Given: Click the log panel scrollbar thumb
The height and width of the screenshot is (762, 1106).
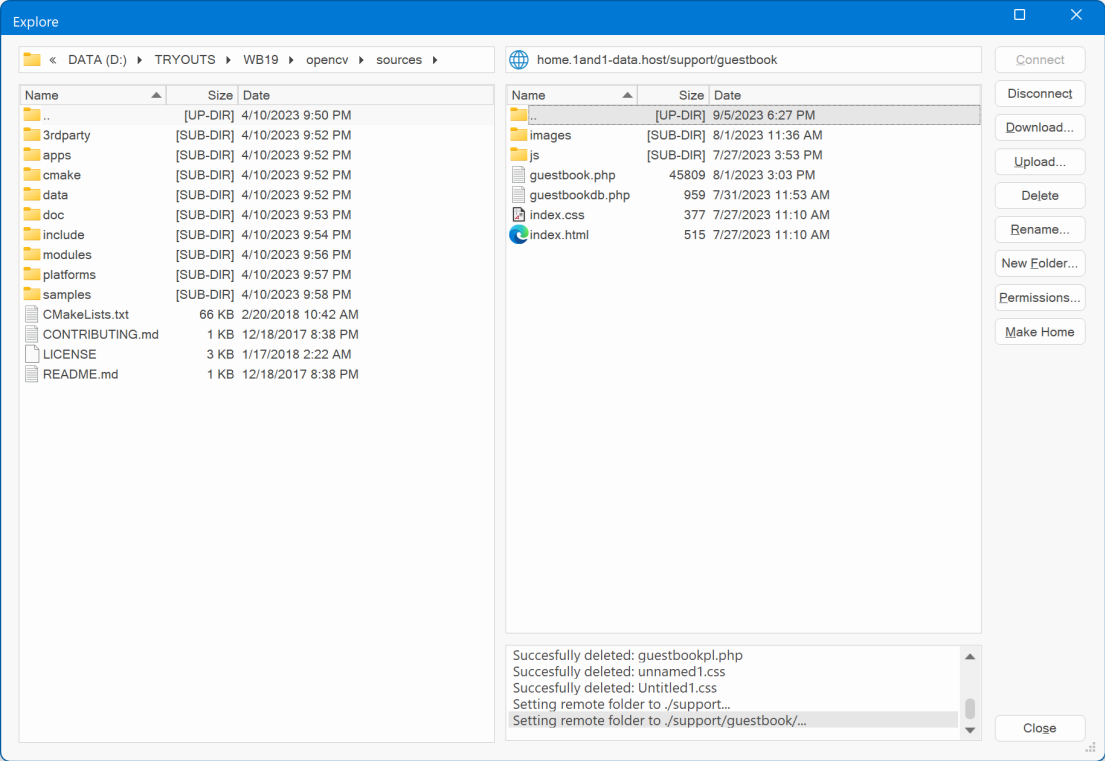Looking at the screenshot, I should click(969, 708).
